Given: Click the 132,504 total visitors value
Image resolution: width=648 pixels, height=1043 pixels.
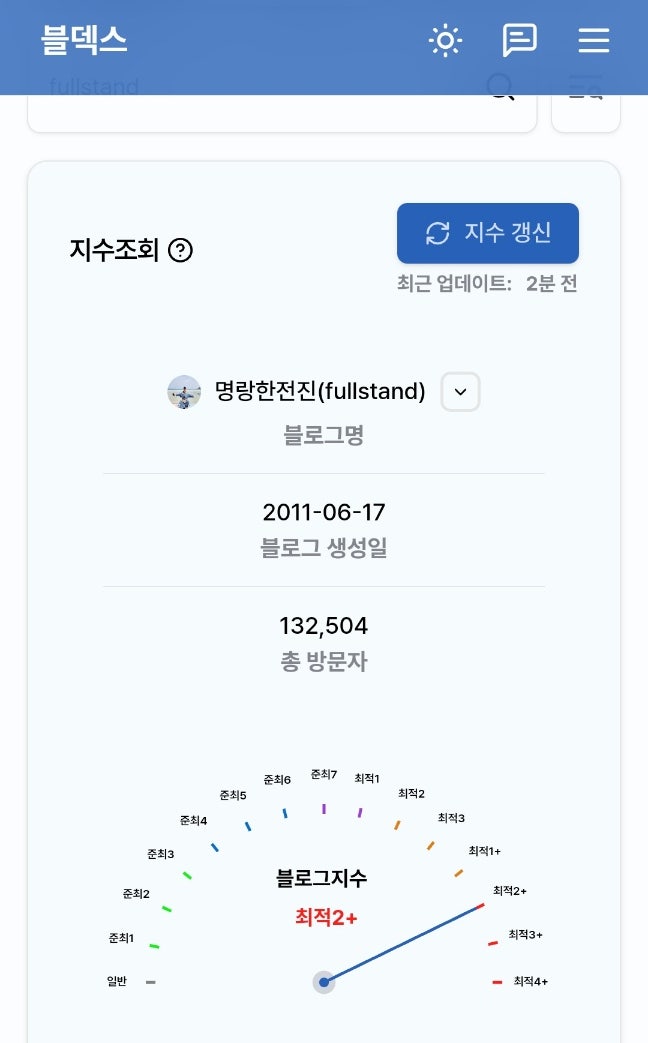Looking at the screenshot, I should click(323, 626).
